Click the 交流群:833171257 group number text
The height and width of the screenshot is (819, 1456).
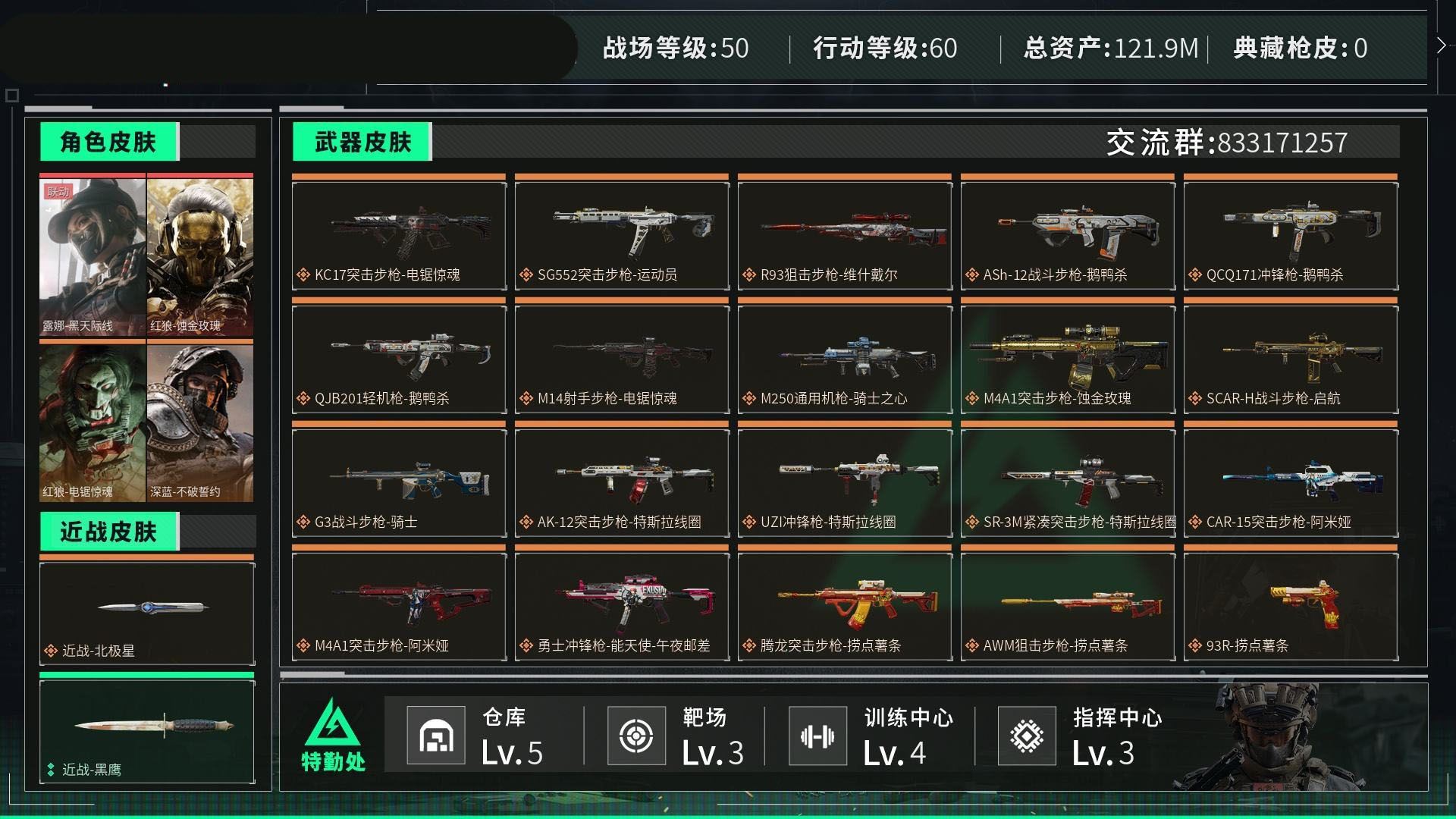(1227, 143)
